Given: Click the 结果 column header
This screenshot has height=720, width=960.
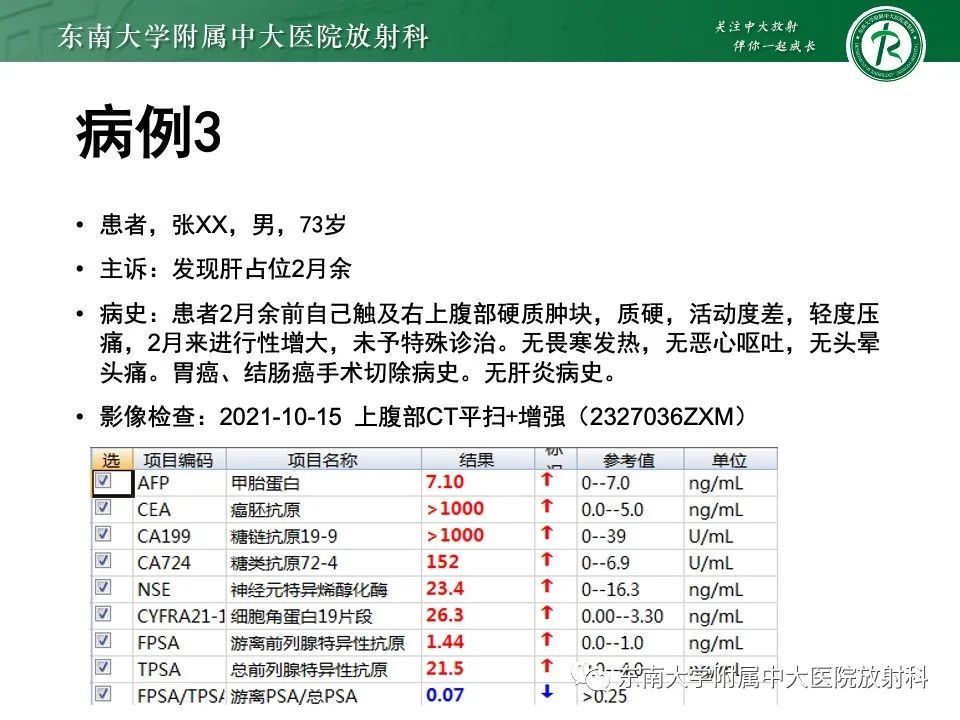Looking at the screenshot, I should [x=477, y=459].
